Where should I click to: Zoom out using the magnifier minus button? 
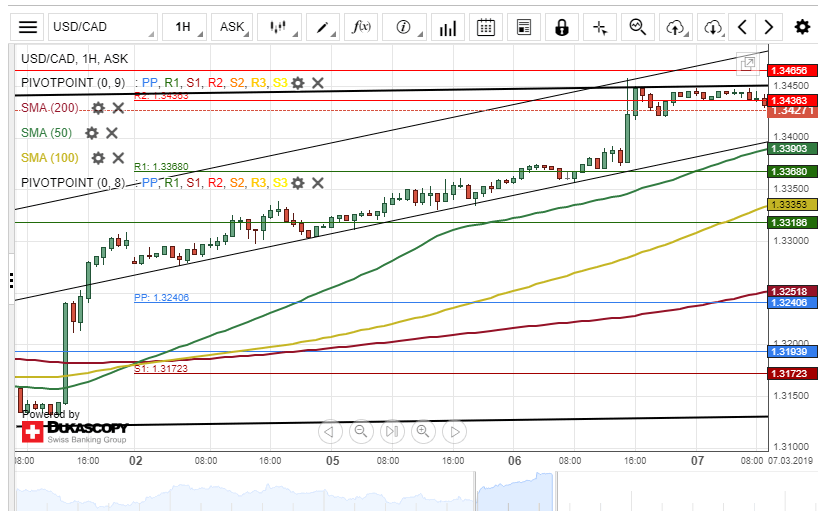(361, 432)
